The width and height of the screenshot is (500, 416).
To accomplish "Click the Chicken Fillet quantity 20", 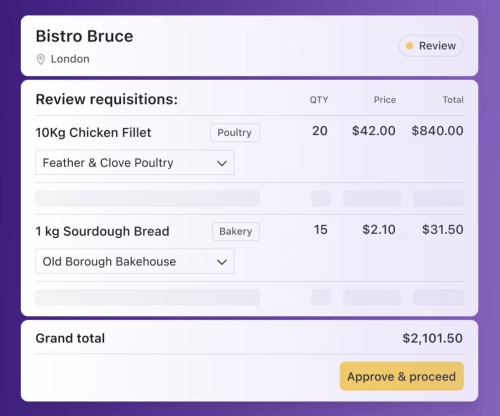I will click(x=320, y=131).
